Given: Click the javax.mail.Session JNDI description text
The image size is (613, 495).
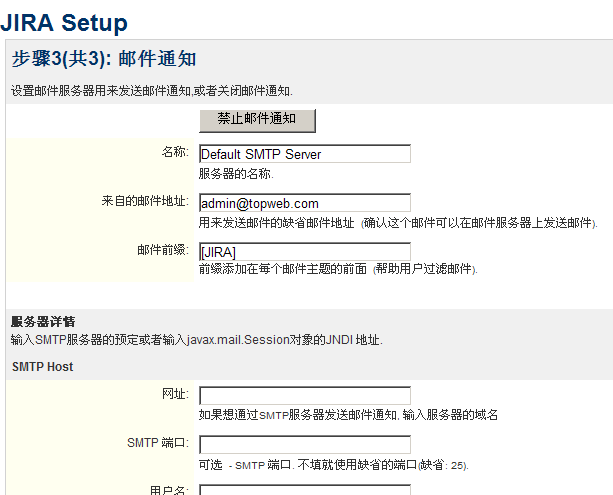Looking at the screenshot, I should (197, 340).
